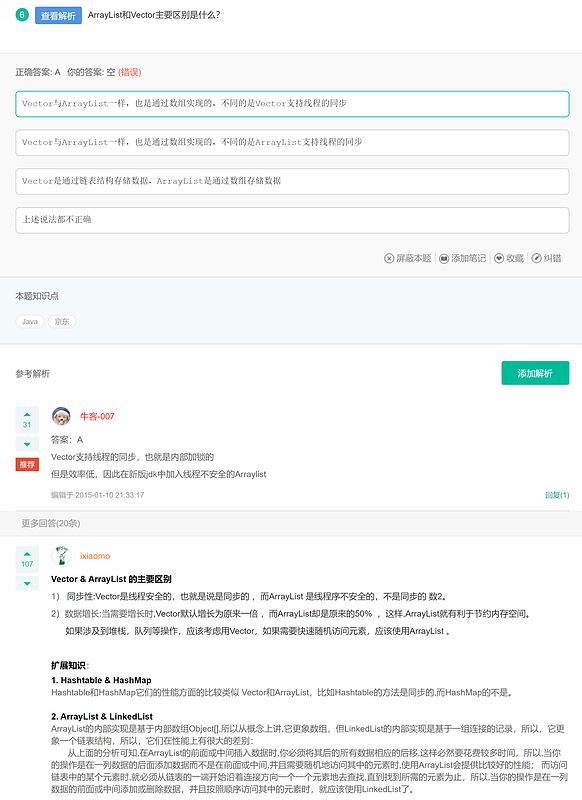Select option: Vector是通过链表结构存储数据
582x800 pixels.
point(292,181)
